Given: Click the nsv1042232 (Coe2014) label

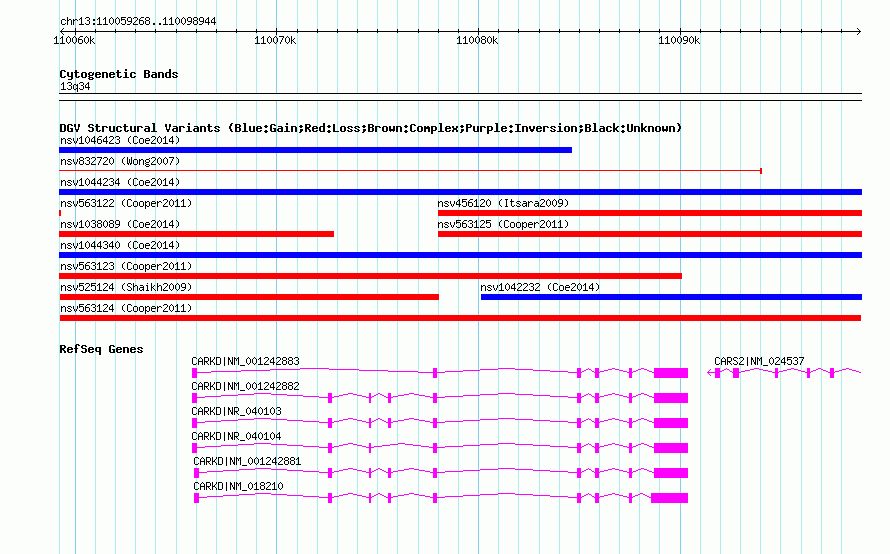Looking at the screenshot, I should [540, 287].
